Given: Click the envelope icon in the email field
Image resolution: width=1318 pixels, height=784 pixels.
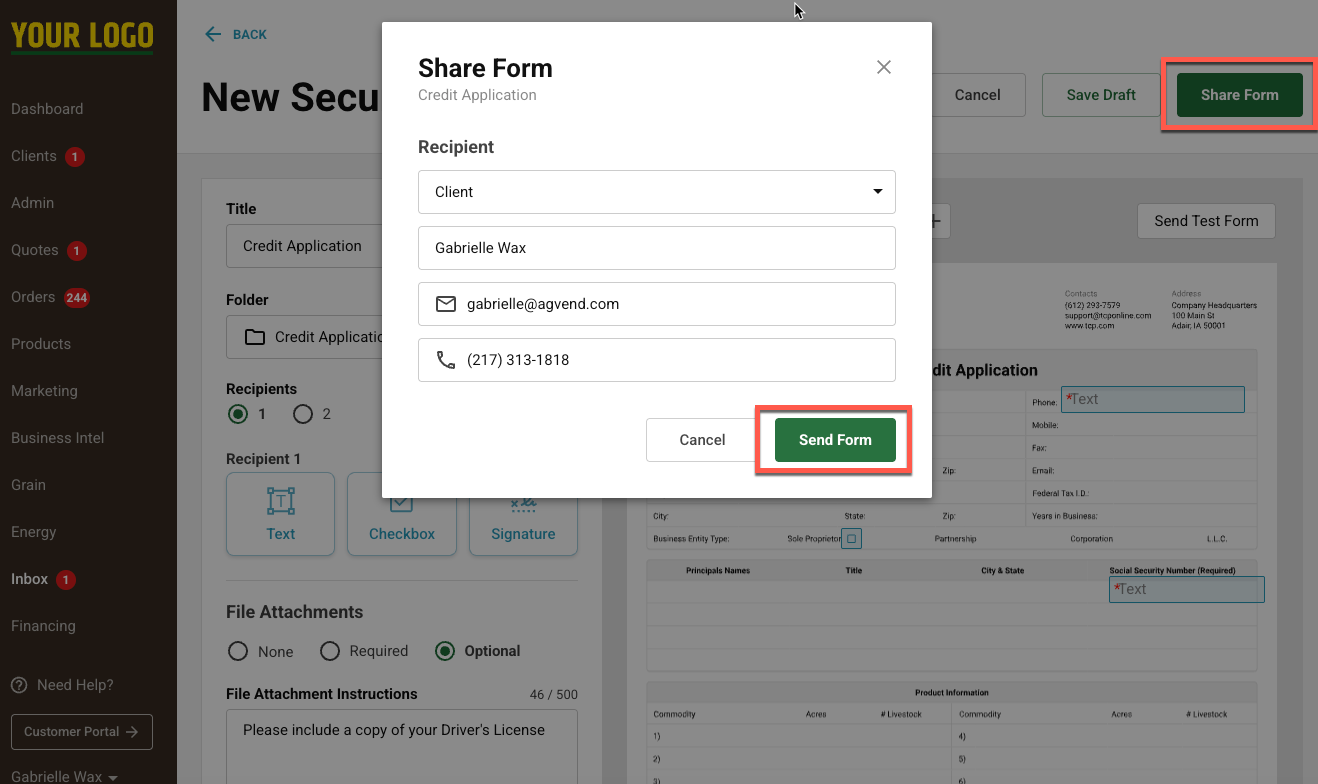Looking at the screenshot, I should pyautogui.click(x=445, y=303).
